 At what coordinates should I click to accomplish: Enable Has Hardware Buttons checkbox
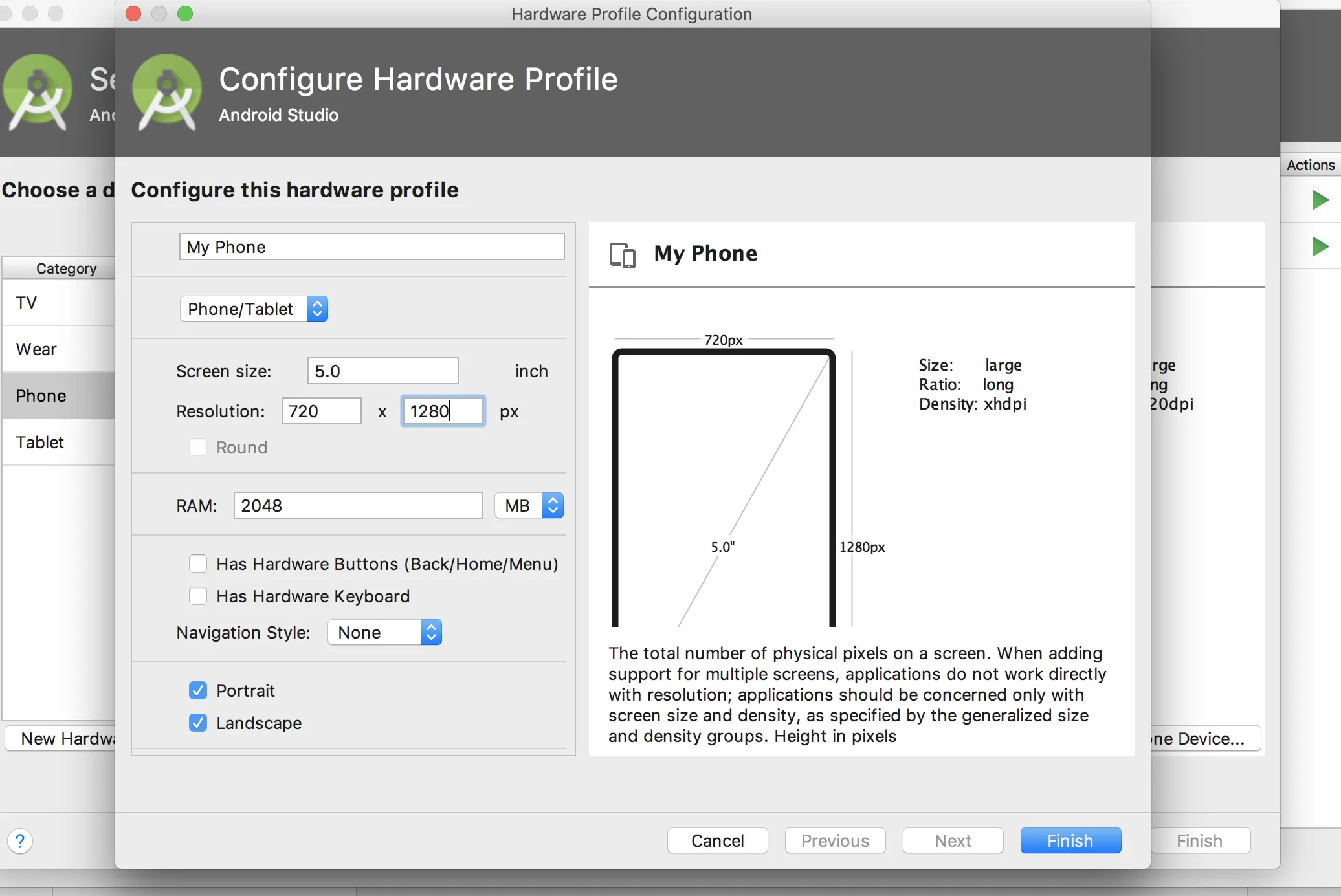198,563
